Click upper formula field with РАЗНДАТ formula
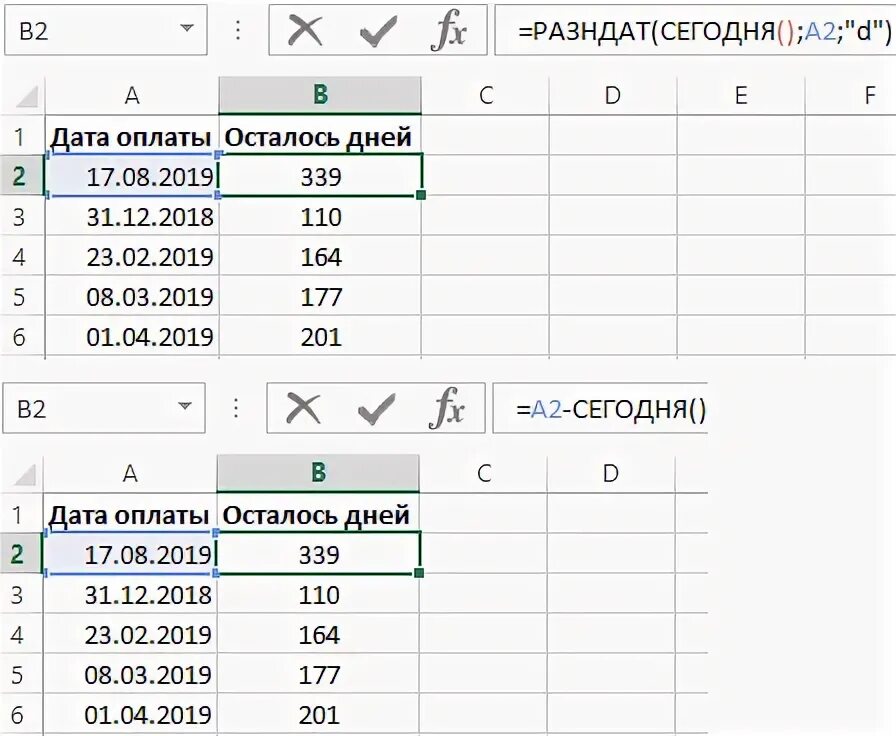The height and width of the screenshot is (736, 896). tap(695, 30)
